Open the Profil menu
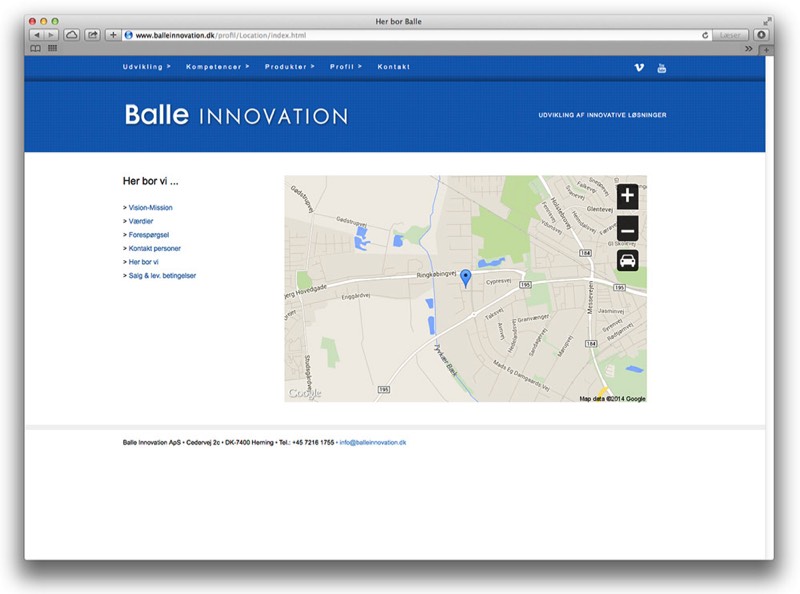This screenshot has height=594, width=800. click(345, 67)
